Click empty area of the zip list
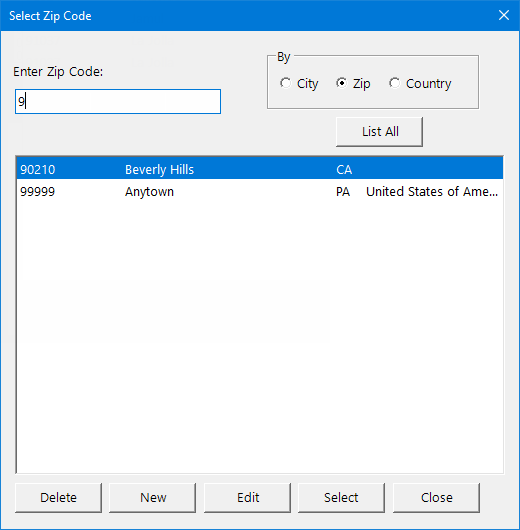 pos(260,338)
